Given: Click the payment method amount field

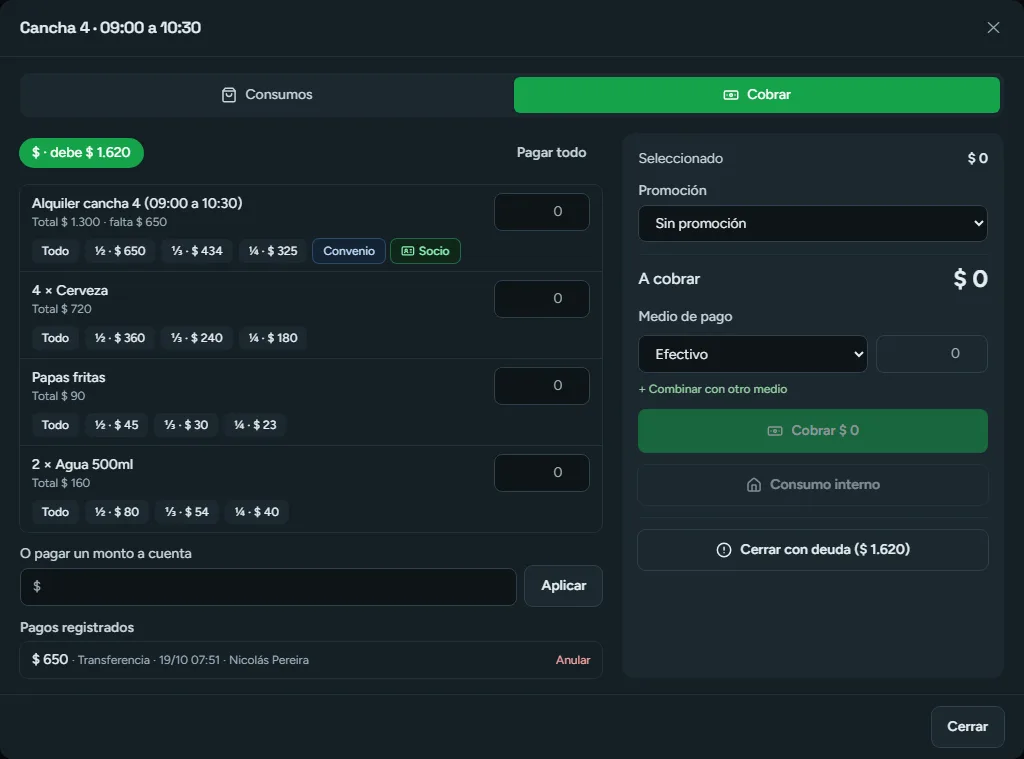Looking at the screenshot, I should pyautogui.click(x=931, y=354).
